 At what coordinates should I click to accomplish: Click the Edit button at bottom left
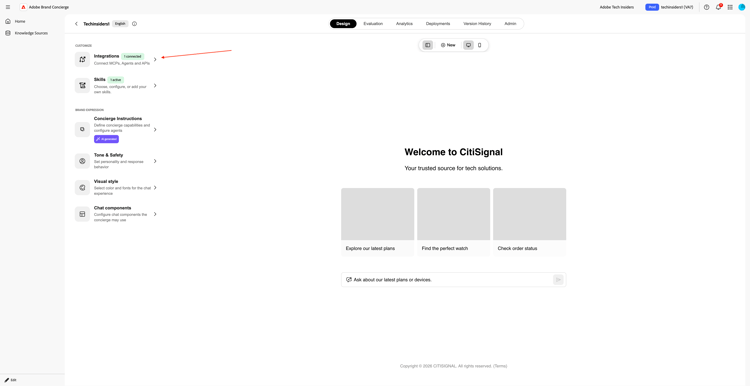click(11, 380)
